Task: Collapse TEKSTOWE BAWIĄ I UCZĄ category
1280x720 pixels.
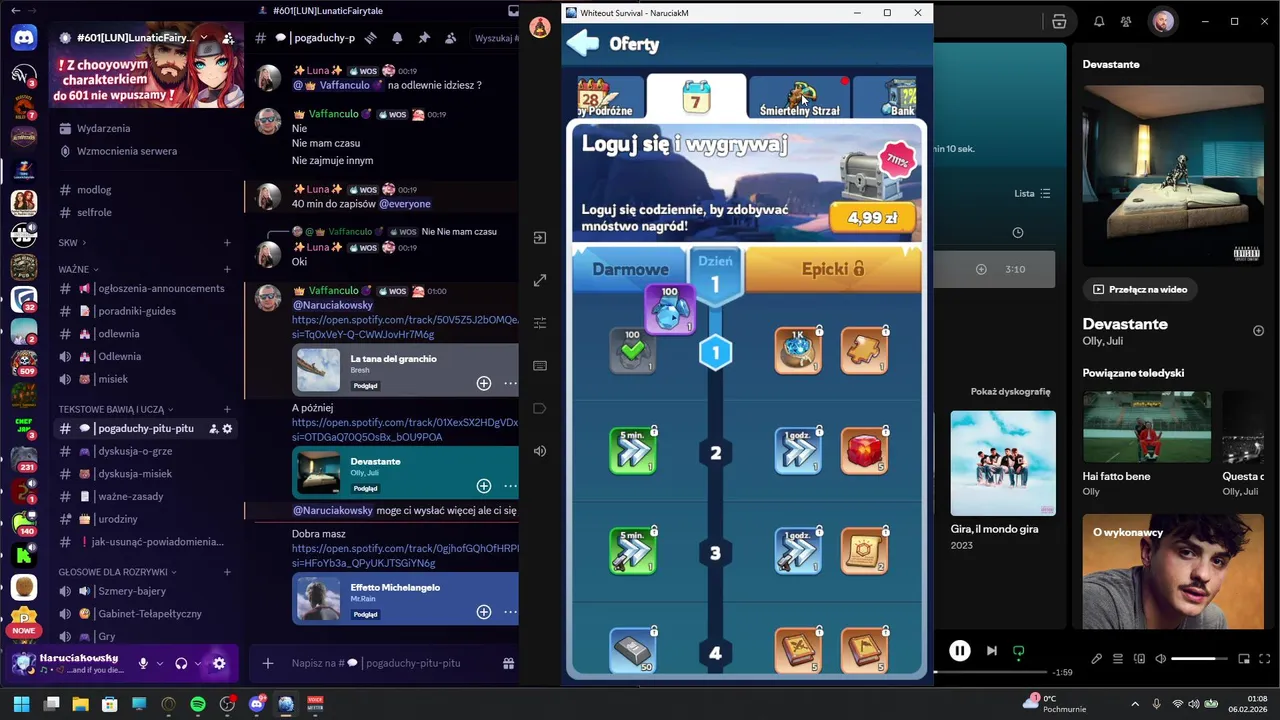Action: [x=116, y=409]
